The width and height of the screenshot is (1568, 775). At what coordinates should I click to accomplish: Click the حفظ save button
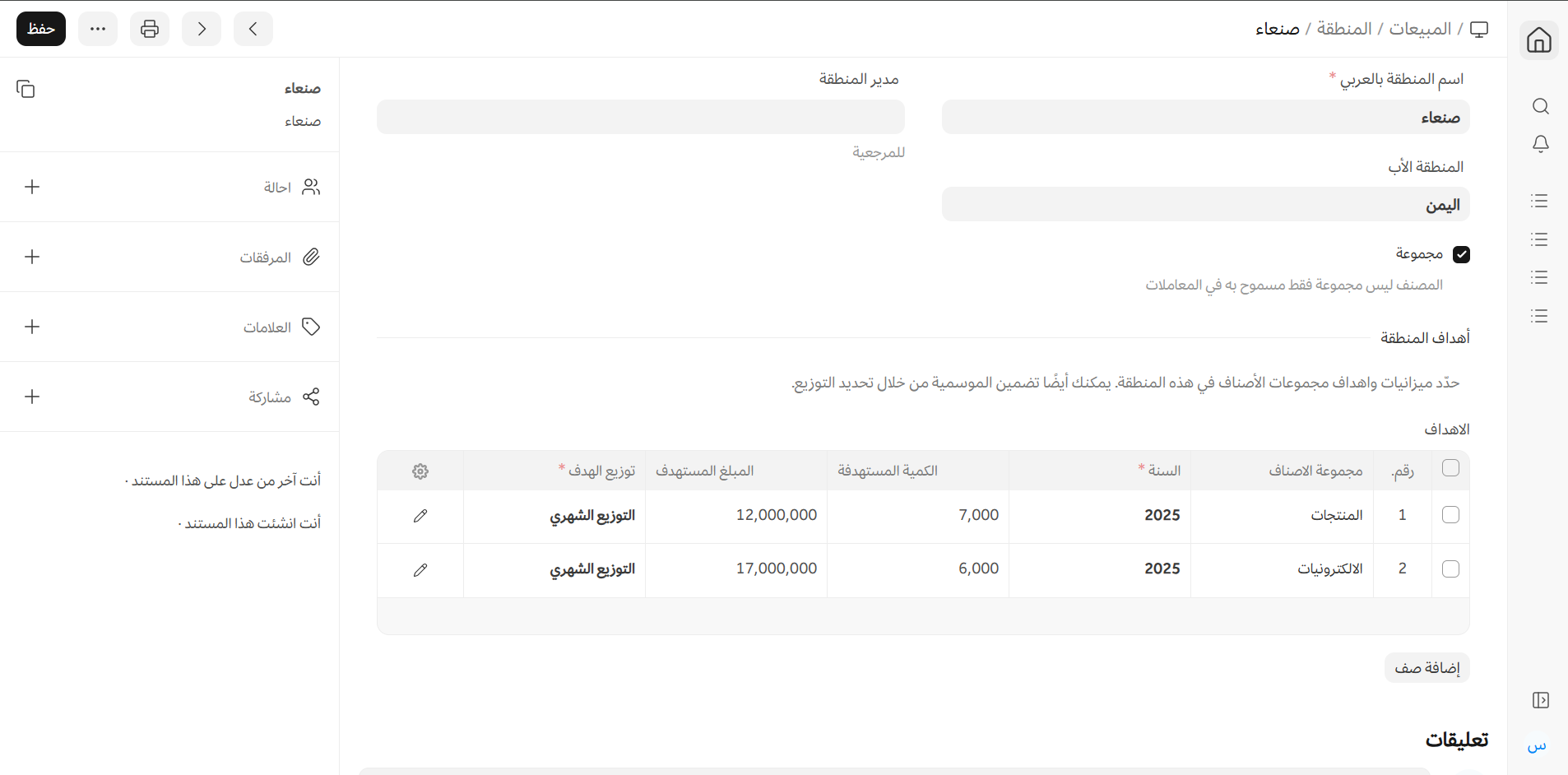click(x=41, y=29)
